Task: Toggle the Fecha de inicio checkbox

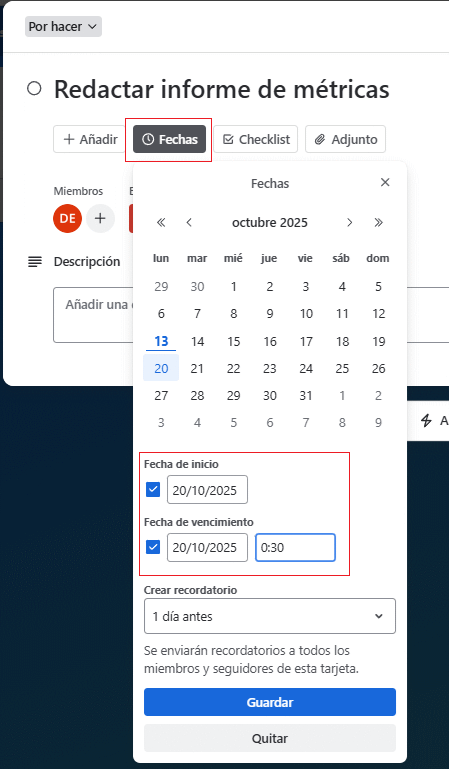Action: (153, 489)
